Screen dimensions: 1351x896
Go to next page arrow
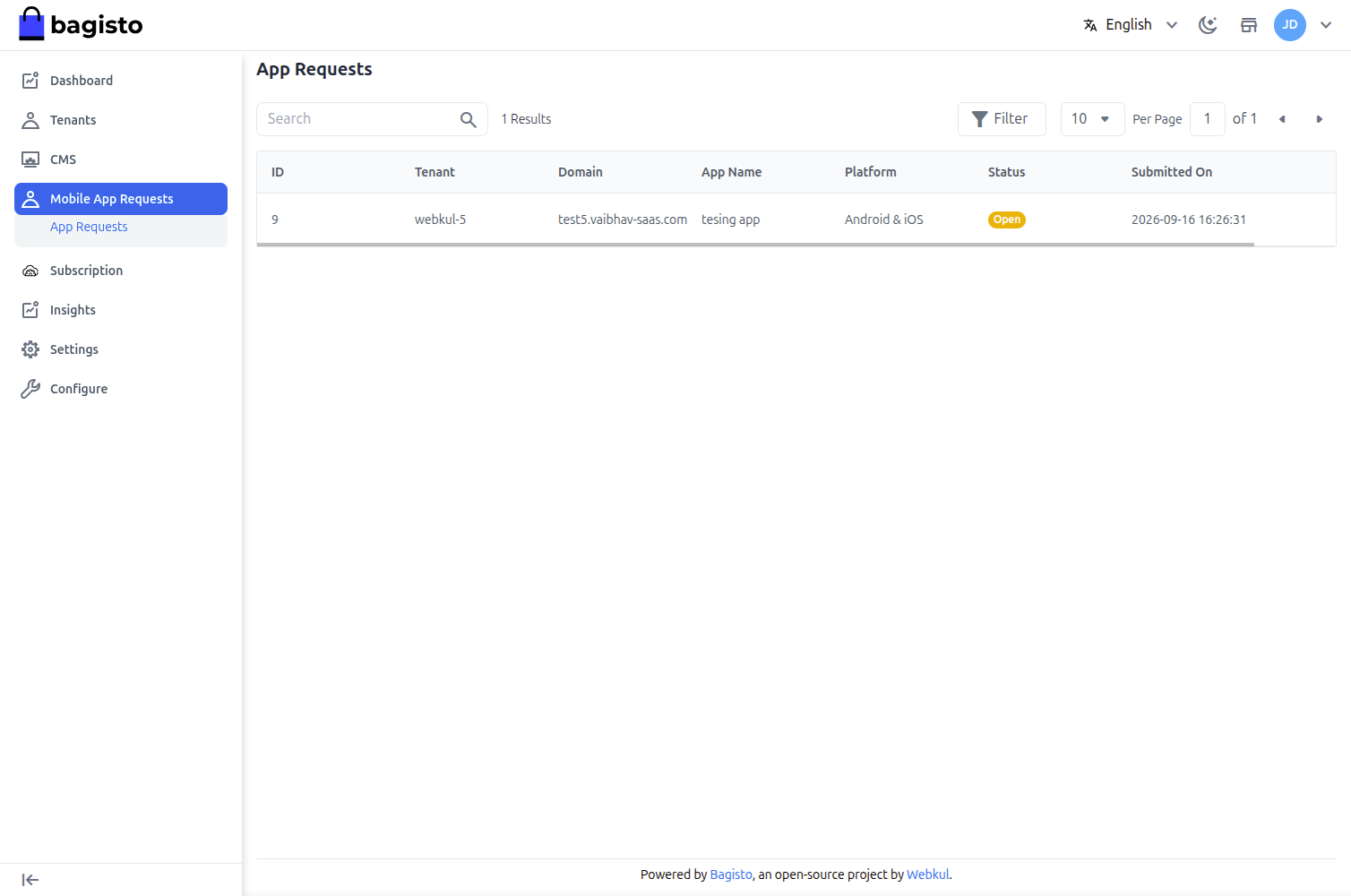(x=1319, y=119)
